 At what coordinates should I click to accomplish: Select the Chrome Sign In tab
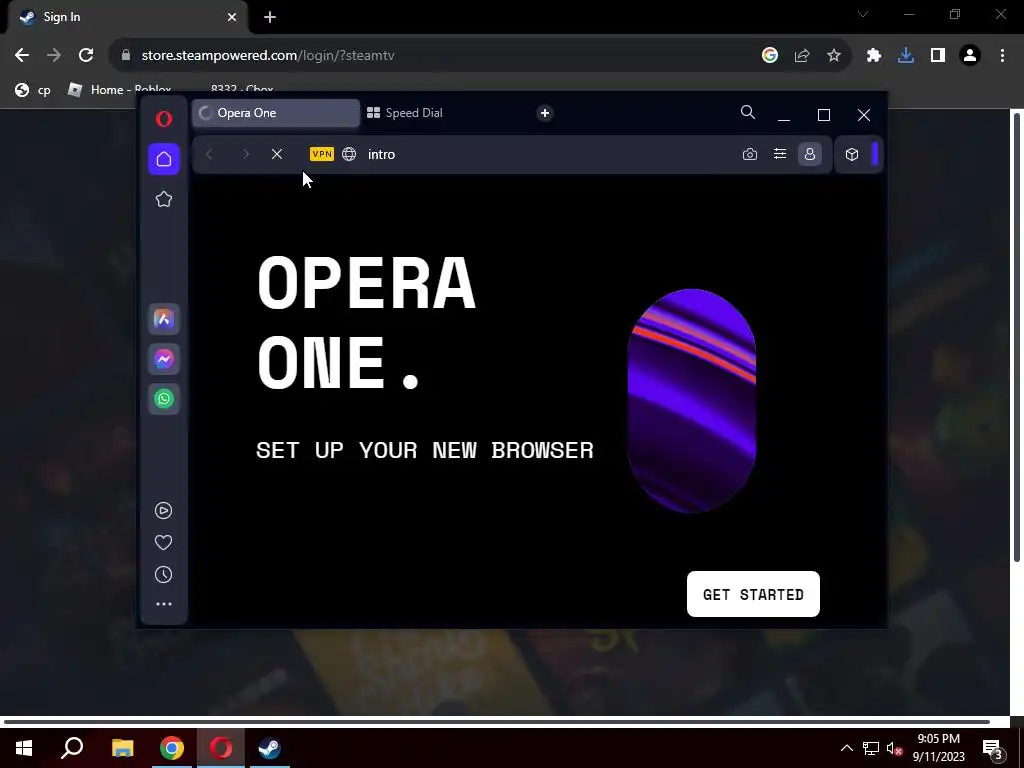pos(127,18)
